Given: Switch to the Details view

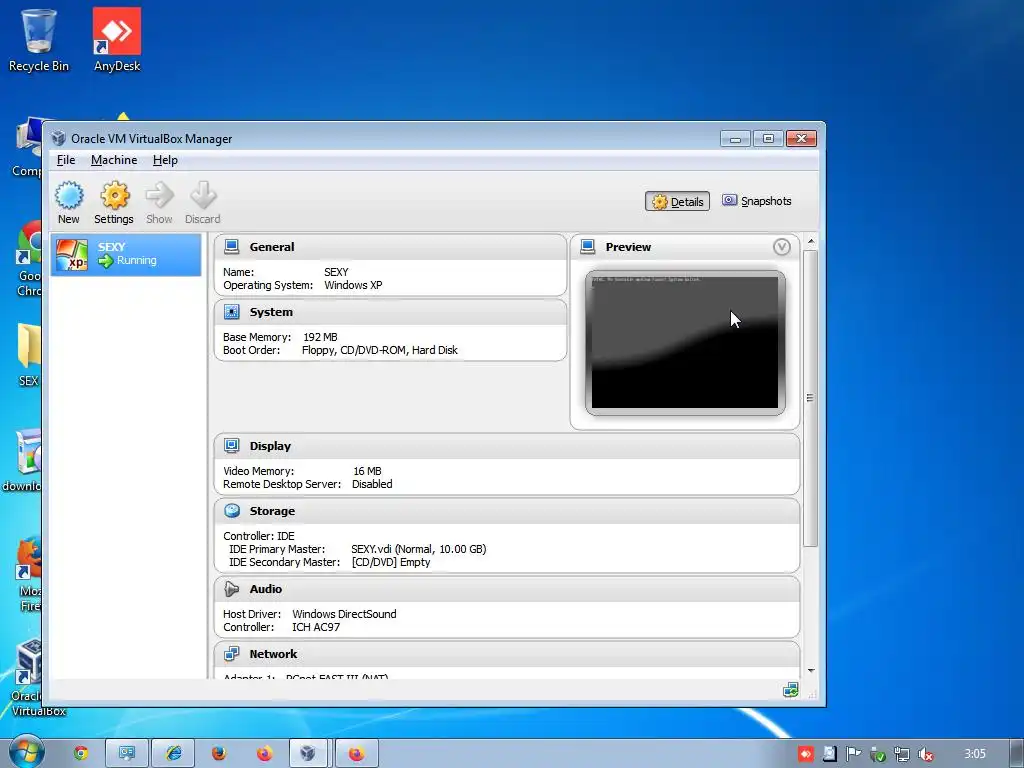Looking at the screenshot, I should coord(677,202).
